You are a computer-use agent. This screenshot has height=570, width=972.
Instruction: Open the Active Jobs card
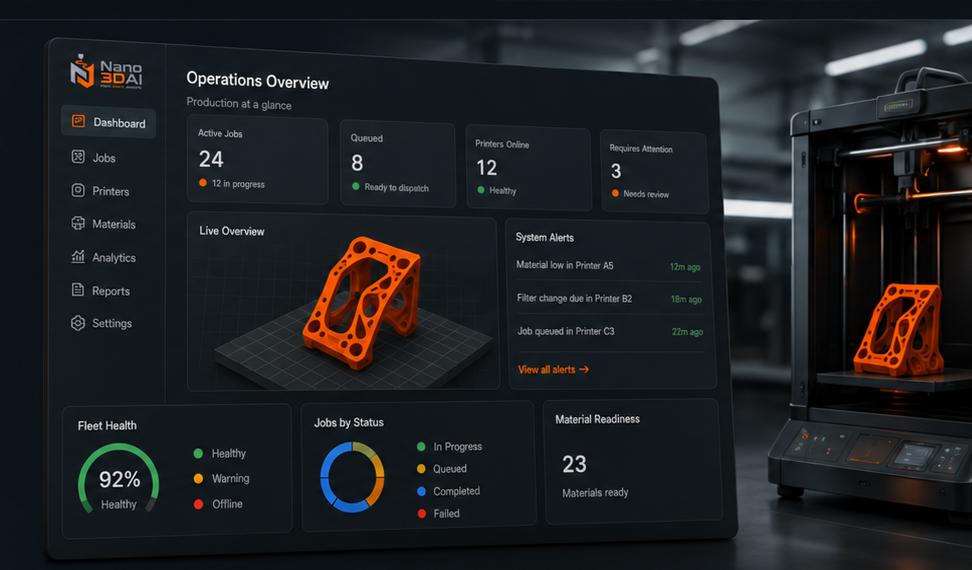(x=258, y=159)
